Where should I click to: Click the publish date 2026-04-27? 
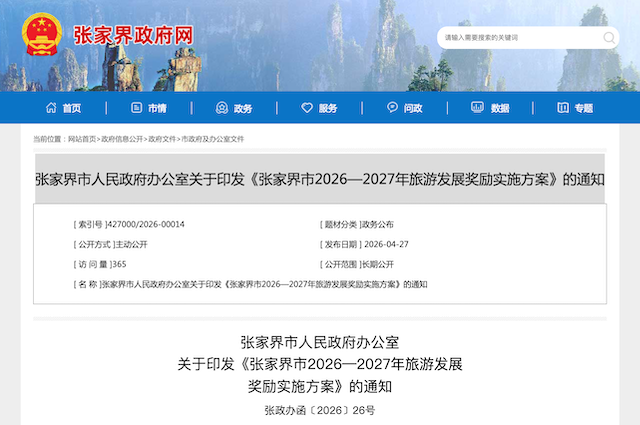tap(386, 245)
